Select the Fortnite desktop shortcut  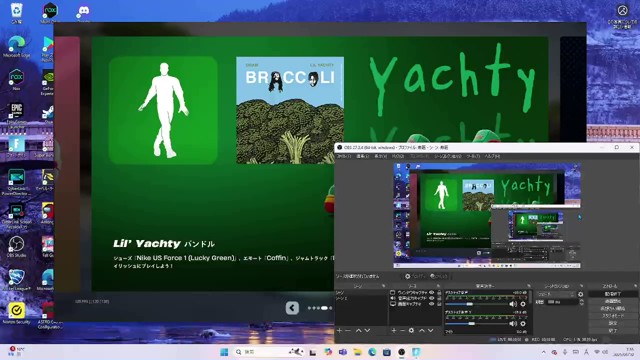pyautogui.click(x=16, y=147)
